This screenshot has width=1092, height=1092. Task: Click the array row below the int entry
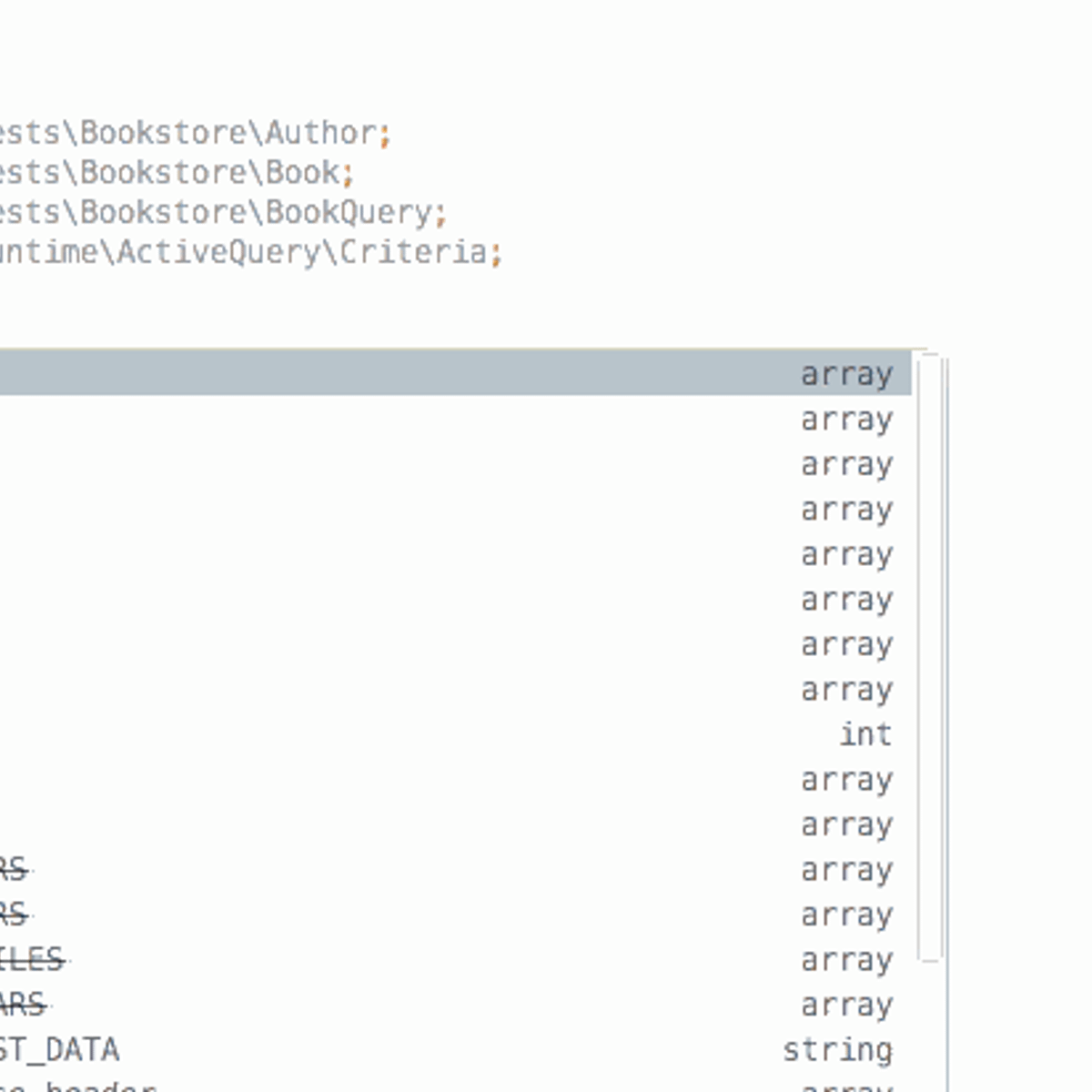(455, 780)
